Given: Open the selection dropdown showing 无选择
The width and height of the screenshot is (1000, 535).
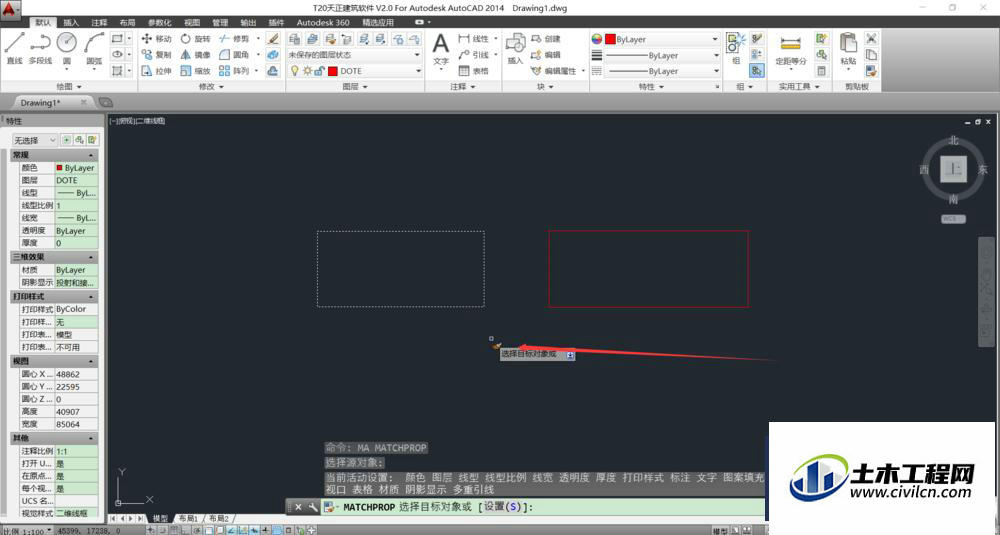Looking at the screenshot, I should 34,140.
